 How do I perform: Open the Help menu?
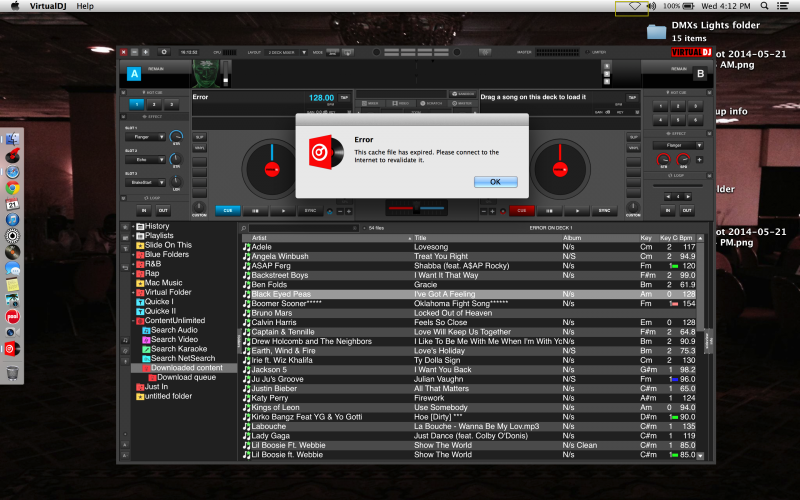coord(85,6)
